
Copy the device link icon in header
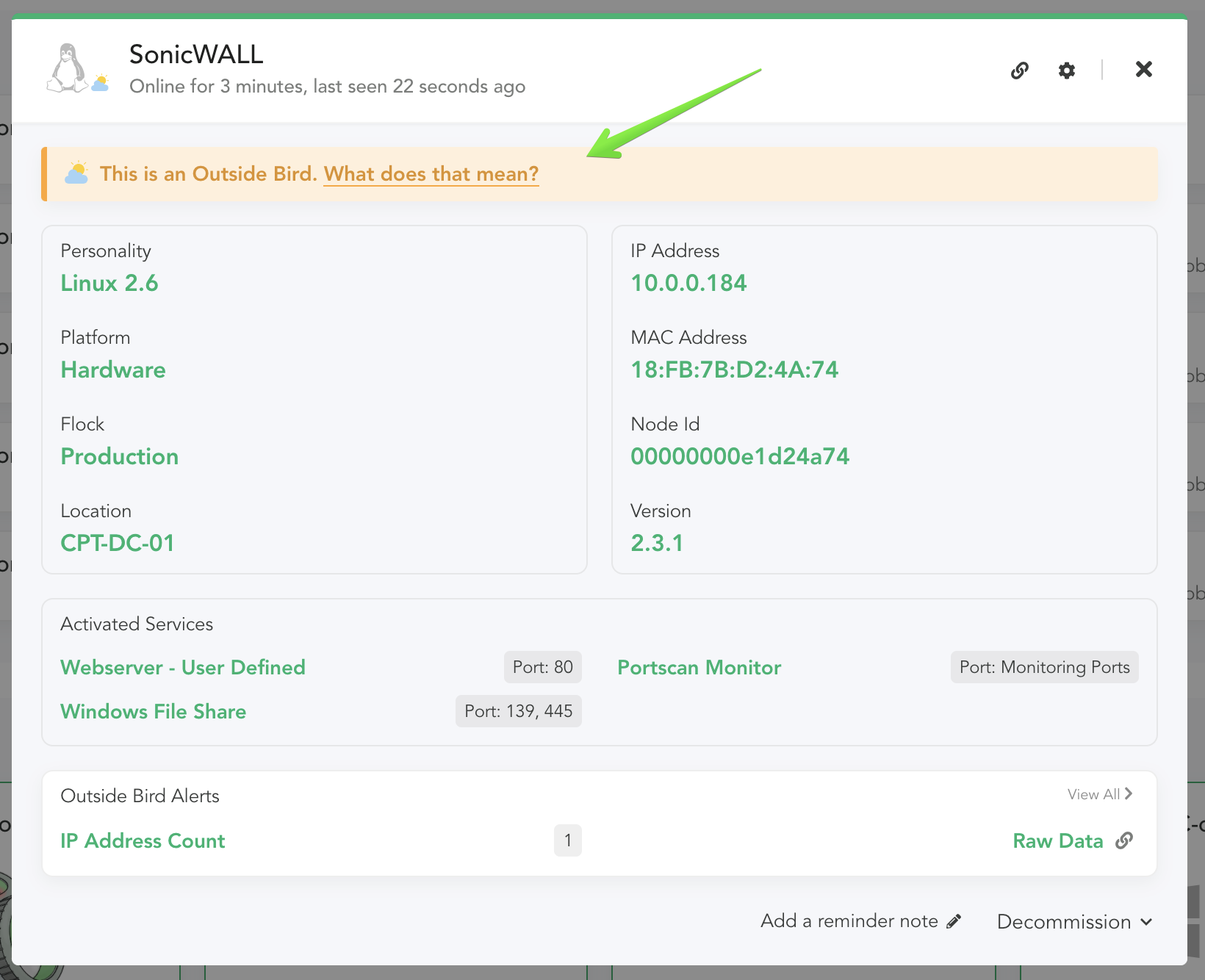coord(1019,71)
